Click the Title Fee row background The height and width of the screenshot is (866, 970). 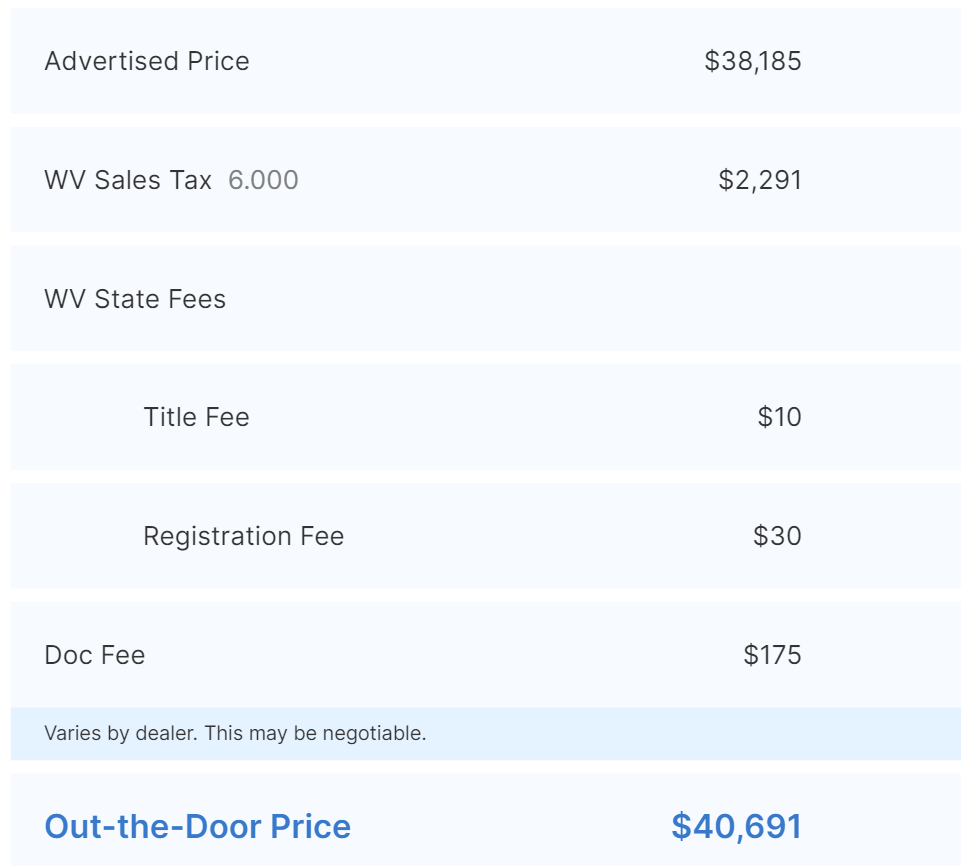pos(486,417)
